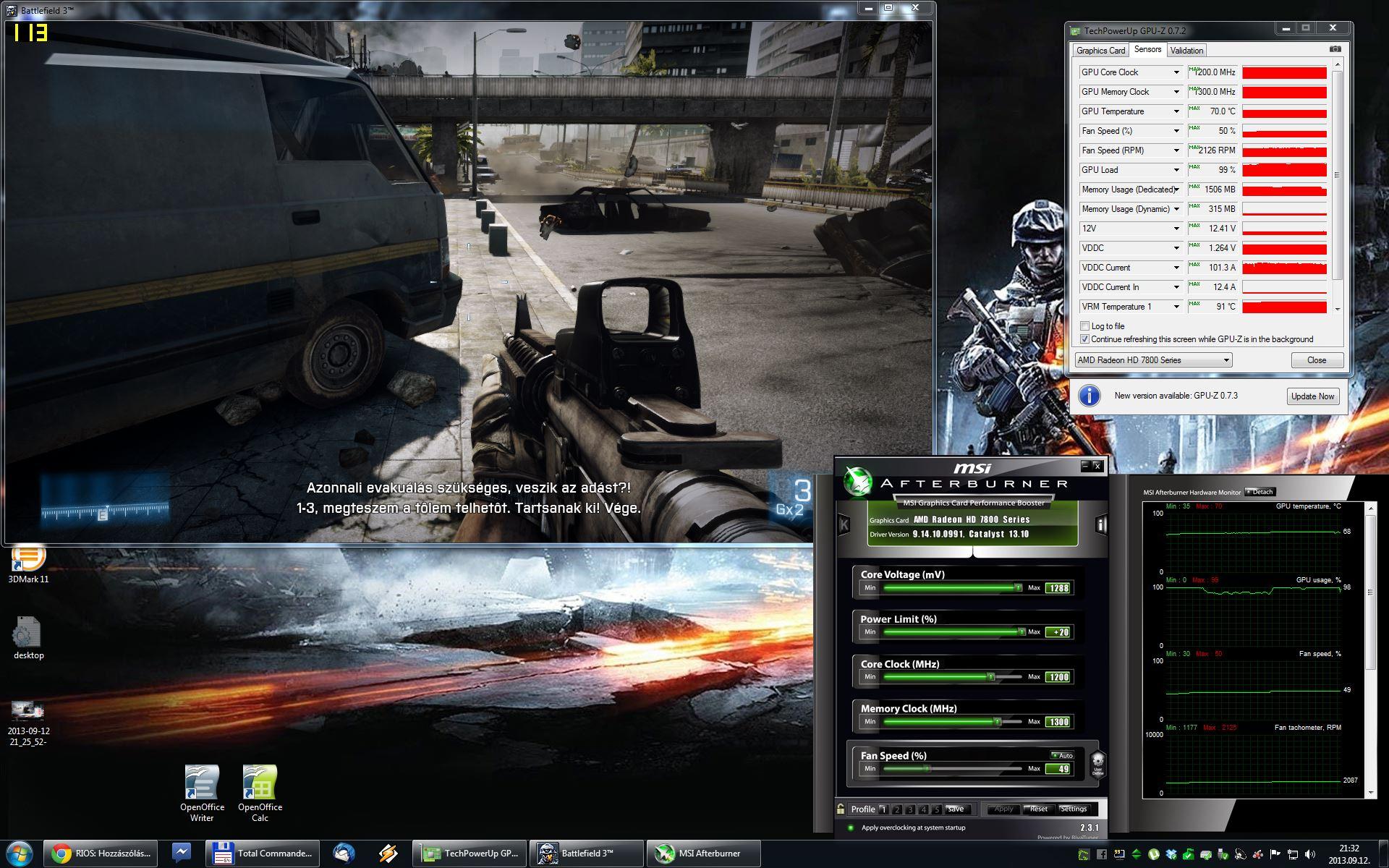Click the Power Limit (%) slider handle
The width and height of the screenshot is (1389, 868).
(1021, 632)
